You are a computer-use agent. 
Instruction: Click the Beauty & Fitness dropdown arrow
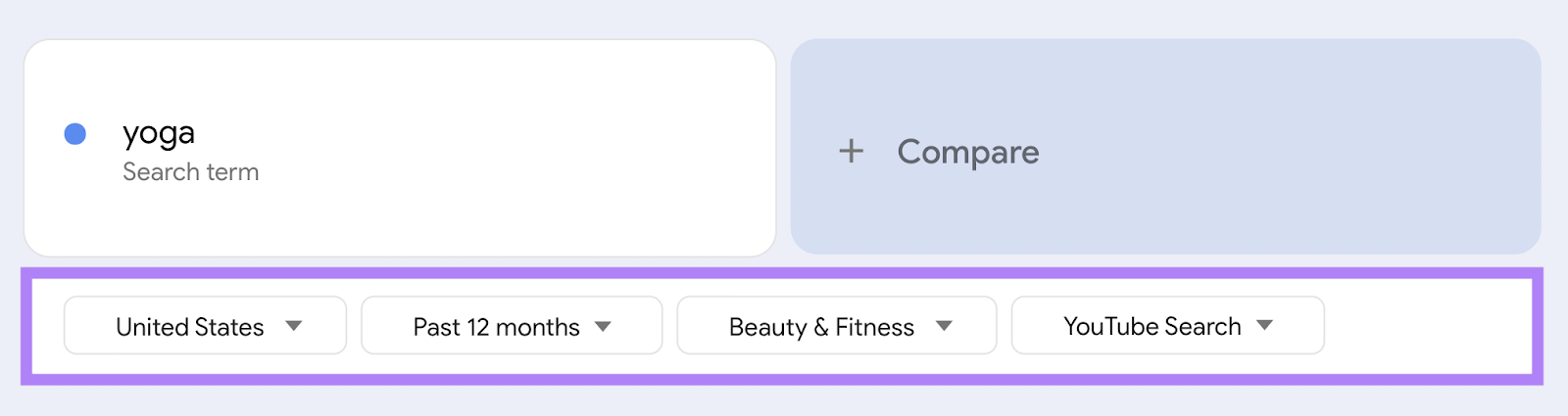(x=944, y=326)
